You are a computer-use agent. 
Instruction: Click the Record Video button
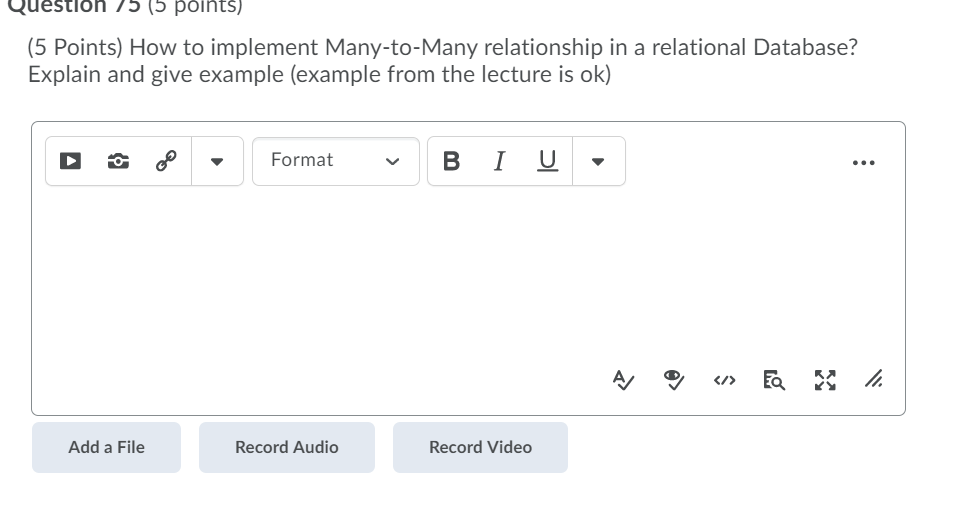[x=480, y=448]
